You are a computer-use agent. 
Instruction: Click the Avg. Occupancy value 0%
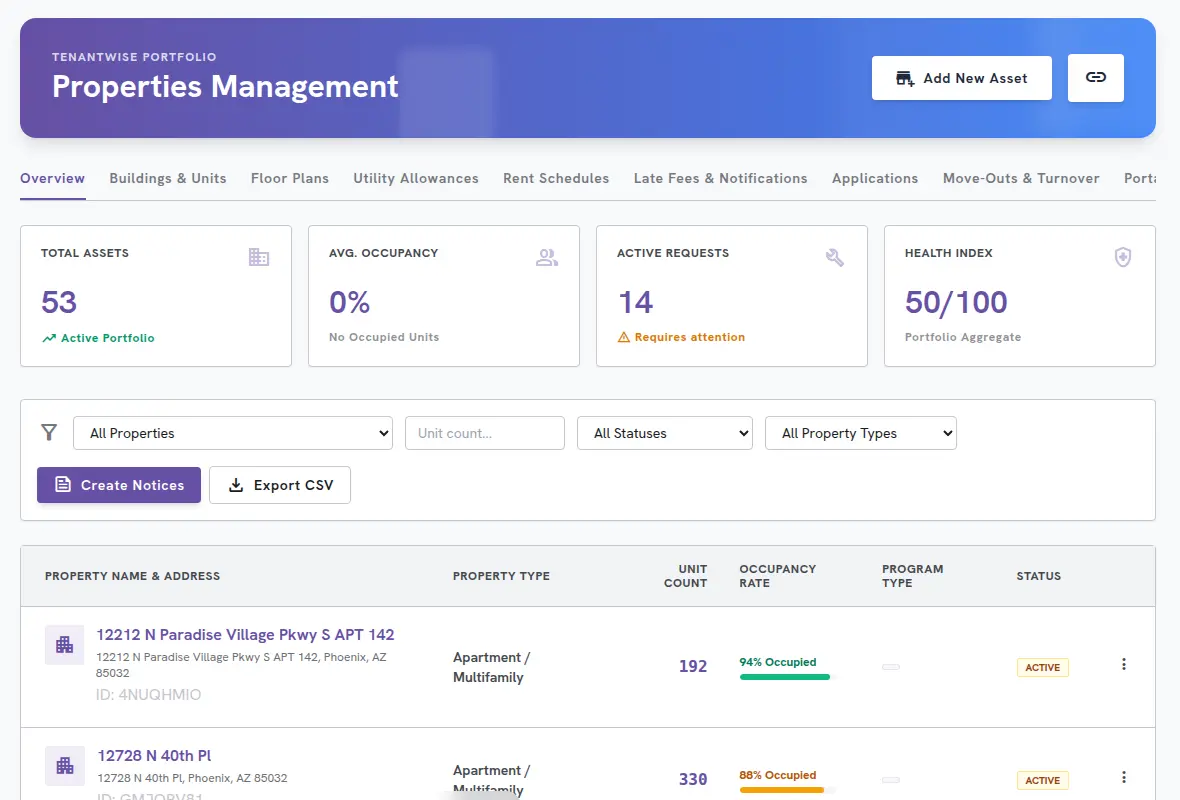(349, 303)
